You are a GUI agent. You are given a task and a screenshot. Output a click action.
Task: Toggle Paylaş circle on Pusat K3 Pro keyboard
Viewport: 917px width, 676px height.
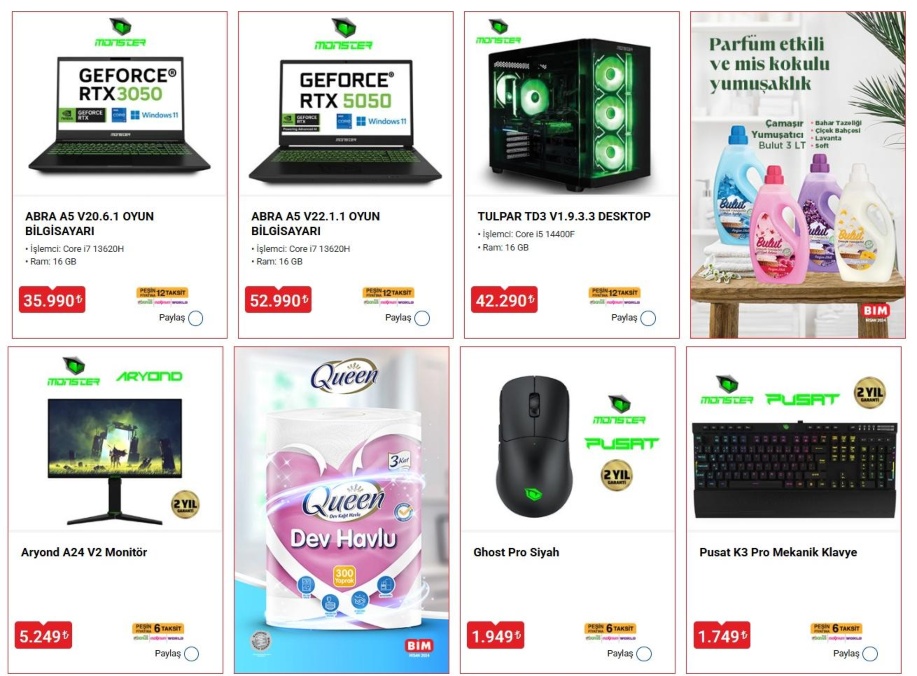click(870, 654)
